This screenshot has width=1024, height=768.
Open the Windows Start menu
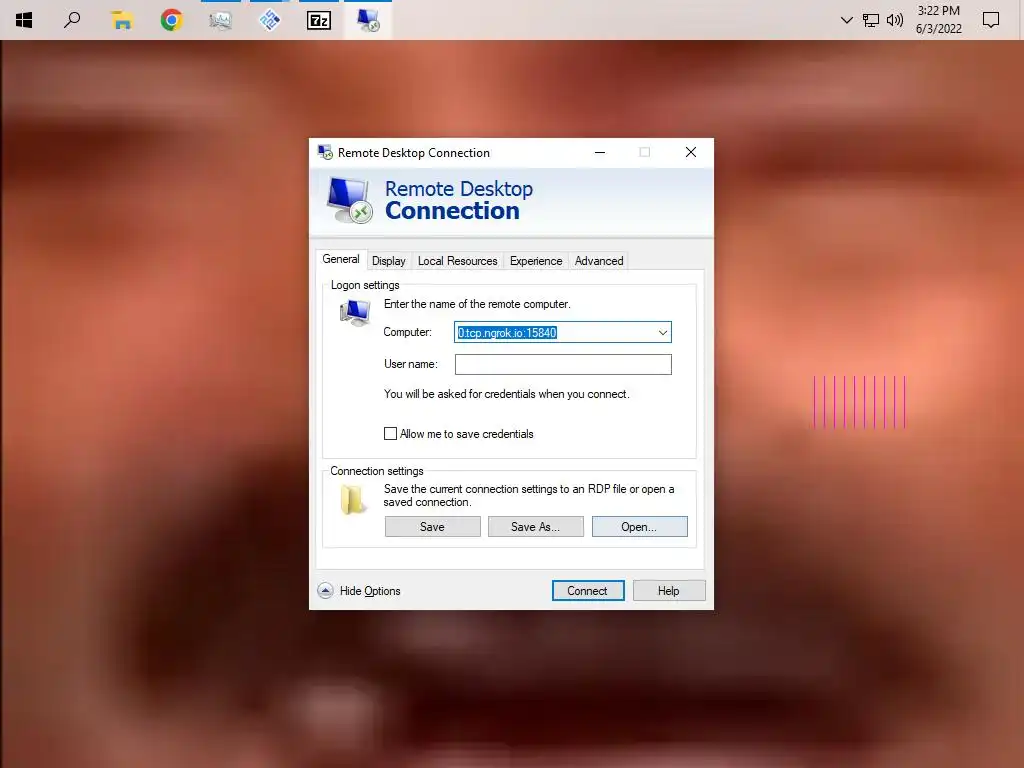click(x=24, y=20)
